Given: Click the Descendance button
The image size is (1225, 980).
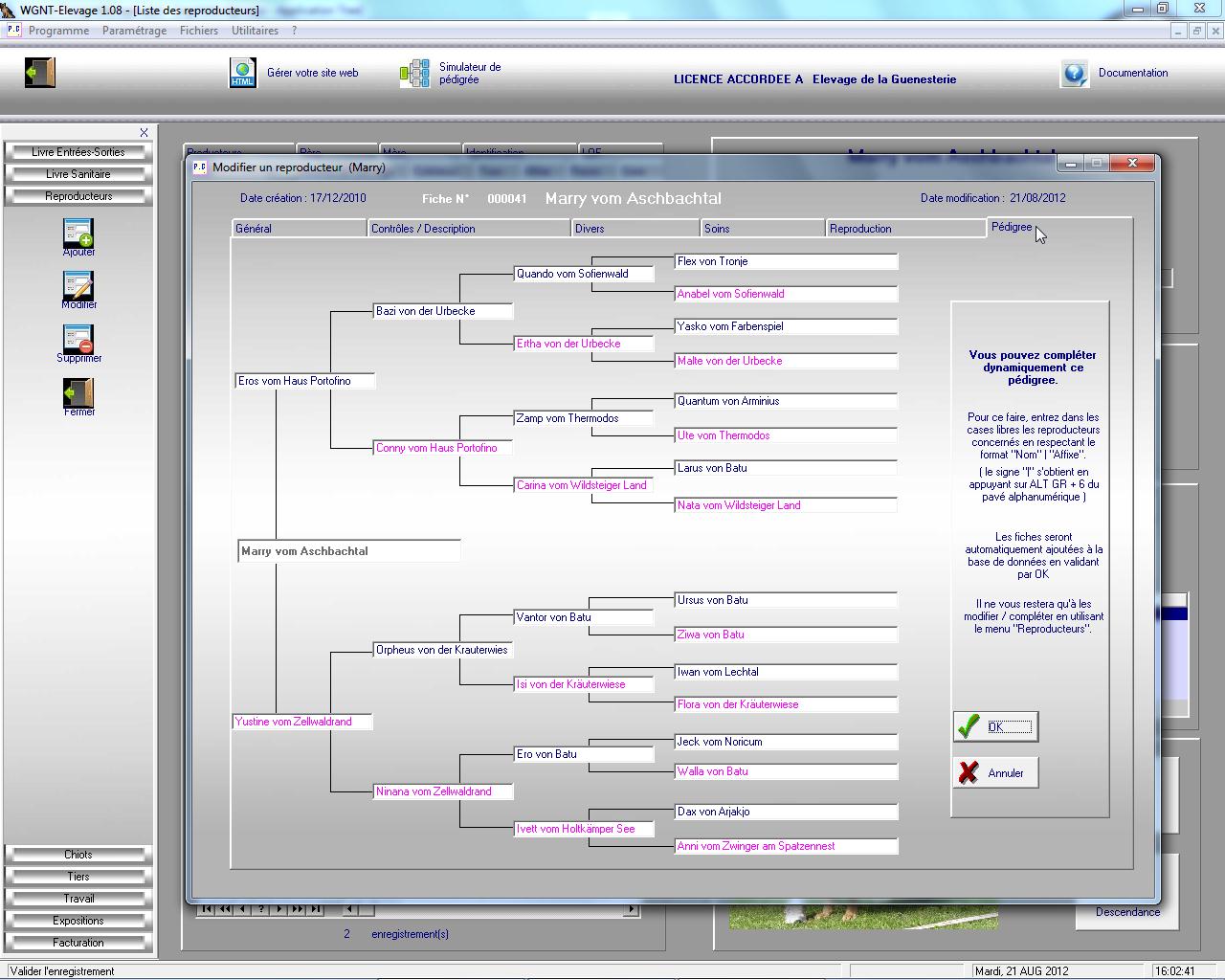Looking at the screenshot, I should pyautogui.click(x=1127, y=912).
